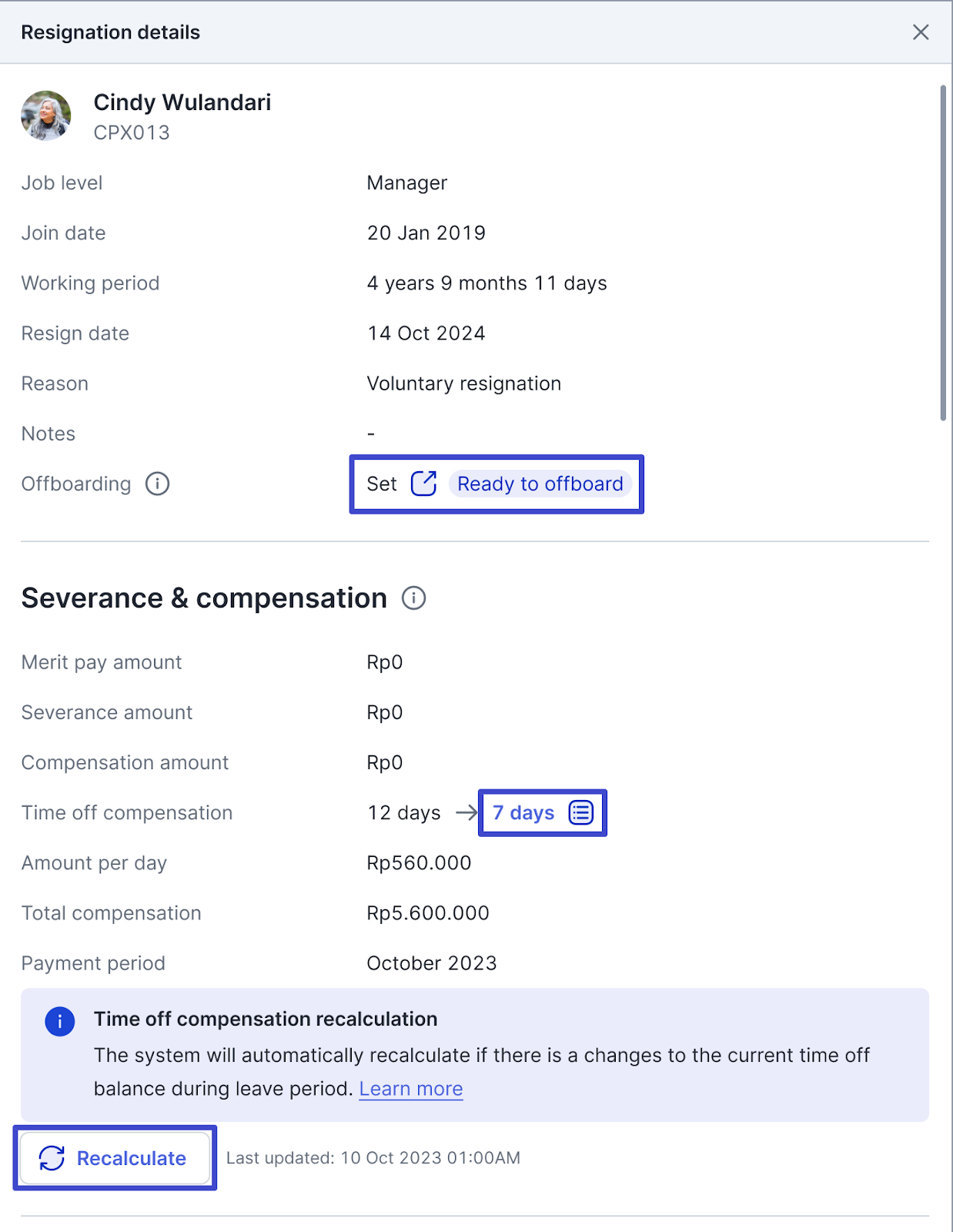The height and width of the screenshot is (1232, 953).
Task: Click the arrow icon after 12 days
Action: coord(466,812)
